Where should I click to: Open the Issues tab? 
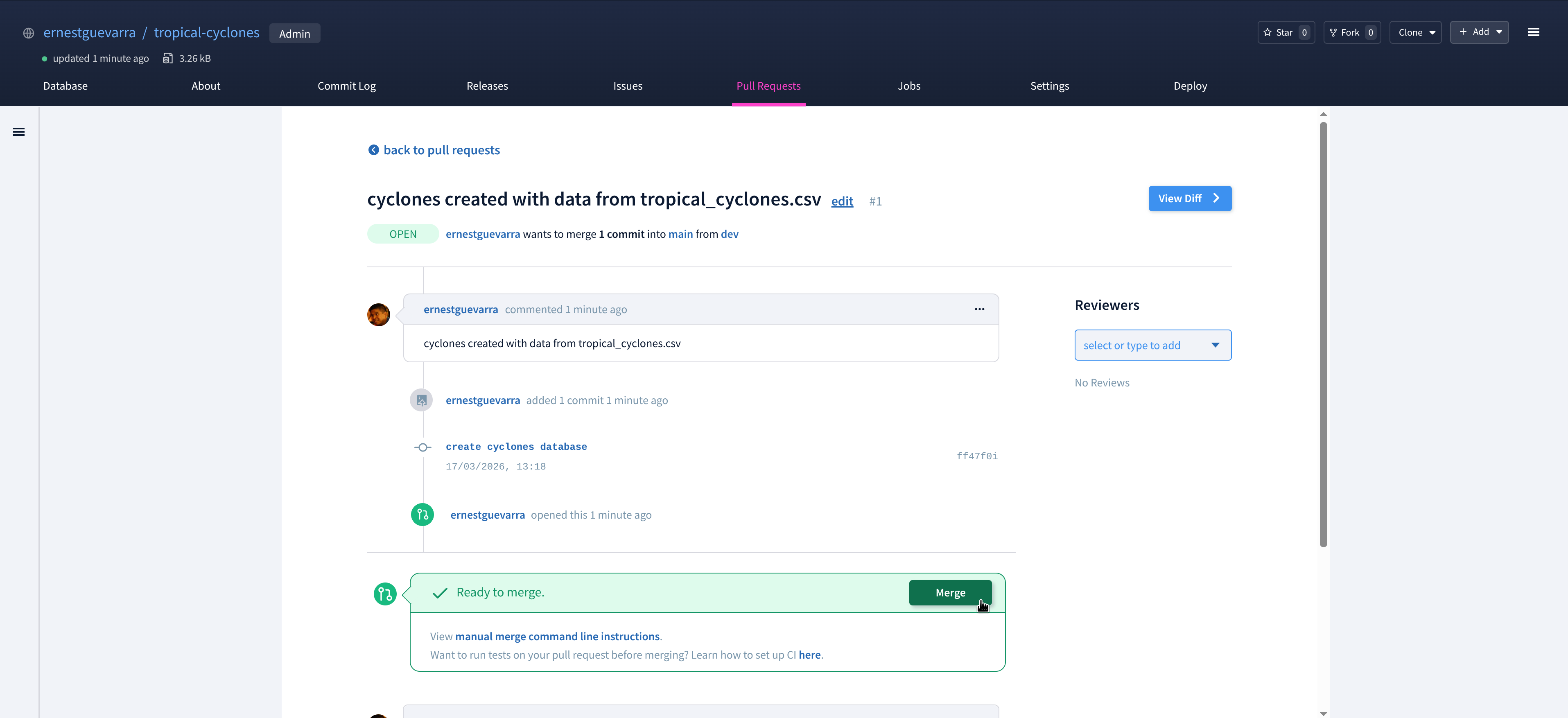pos(627,86)
